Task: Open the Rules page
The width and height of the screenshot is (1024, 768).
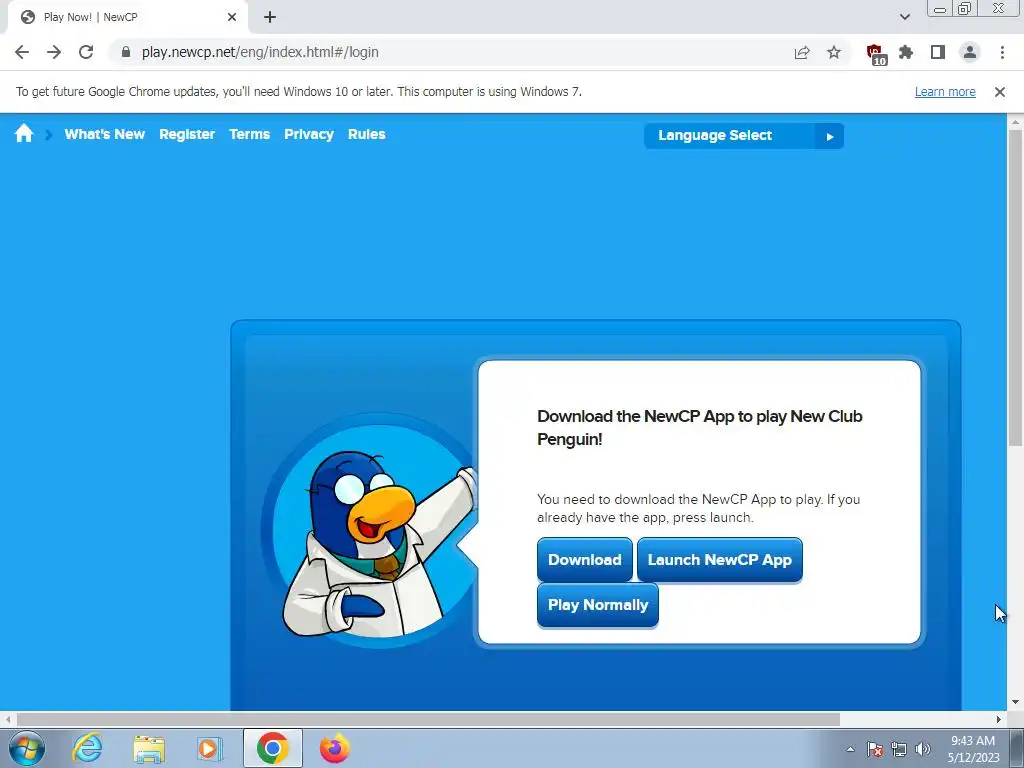Action: (x=366, y=134)
